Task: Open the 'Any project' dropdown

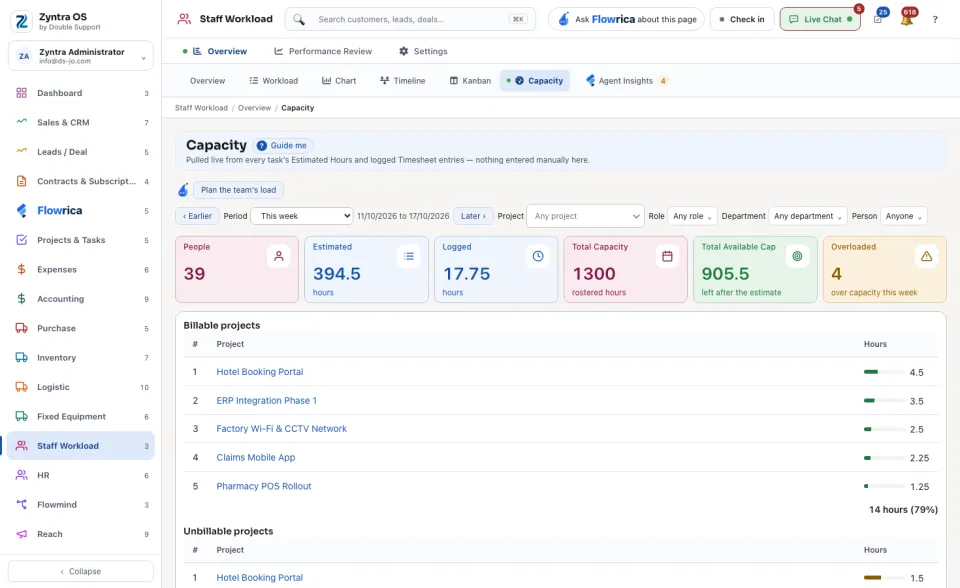Action: pyautogui.click(x=585, y=216)
